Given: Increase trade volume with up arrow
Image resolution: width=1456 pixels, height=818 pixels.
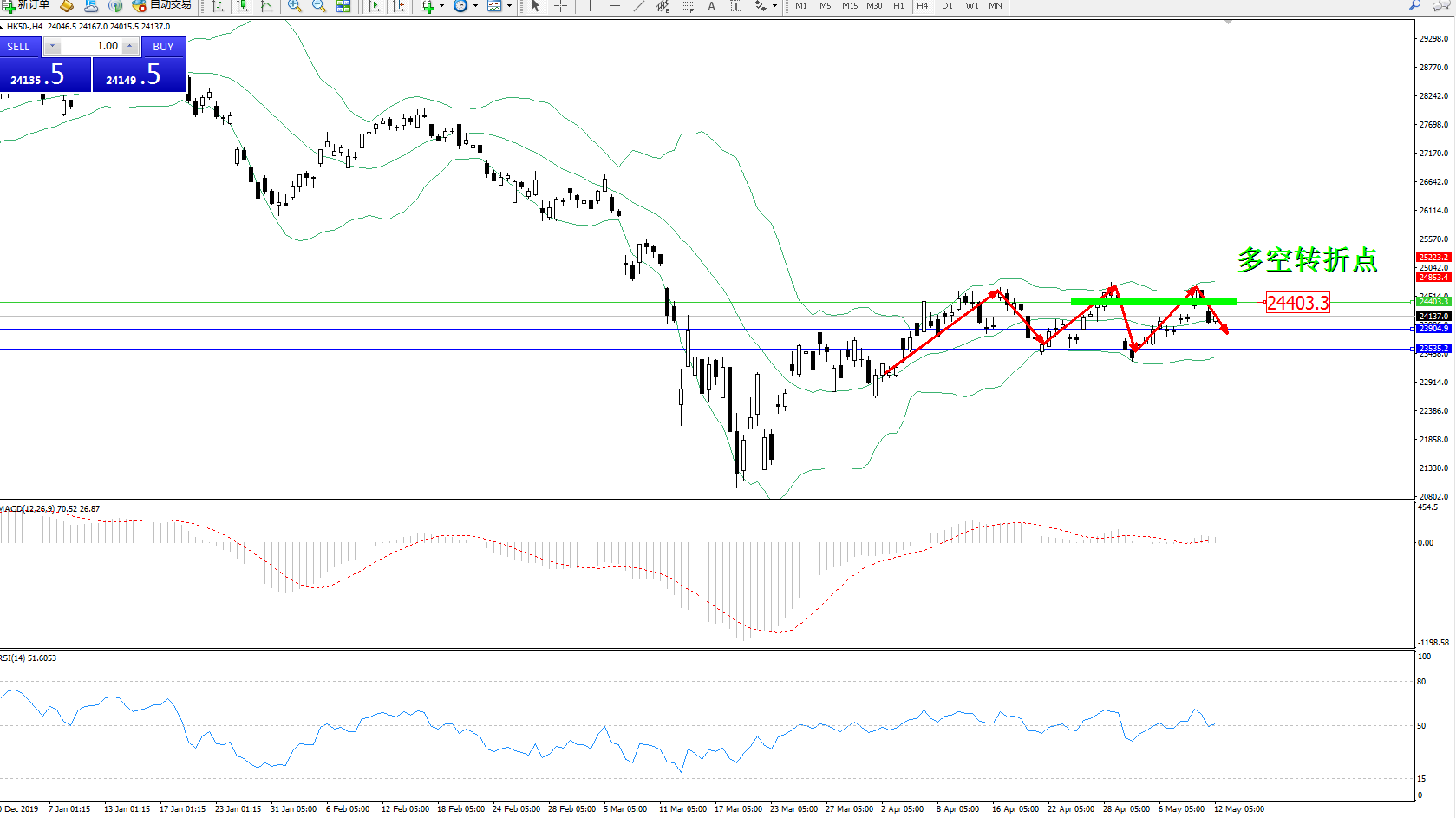Looking at the screenshot, I should tap(129, 46).
